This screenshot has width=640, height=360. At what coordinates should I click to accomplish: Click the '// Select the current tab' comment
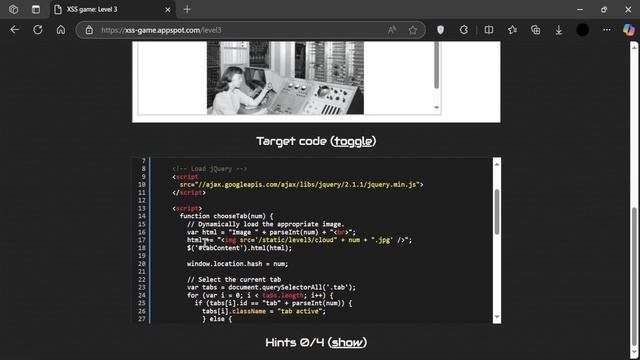(234, 280)
